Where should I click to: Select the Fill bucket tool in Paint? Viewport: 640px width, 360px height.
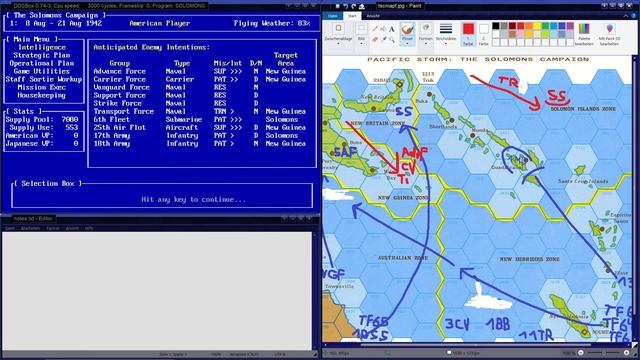click(383, 29)
